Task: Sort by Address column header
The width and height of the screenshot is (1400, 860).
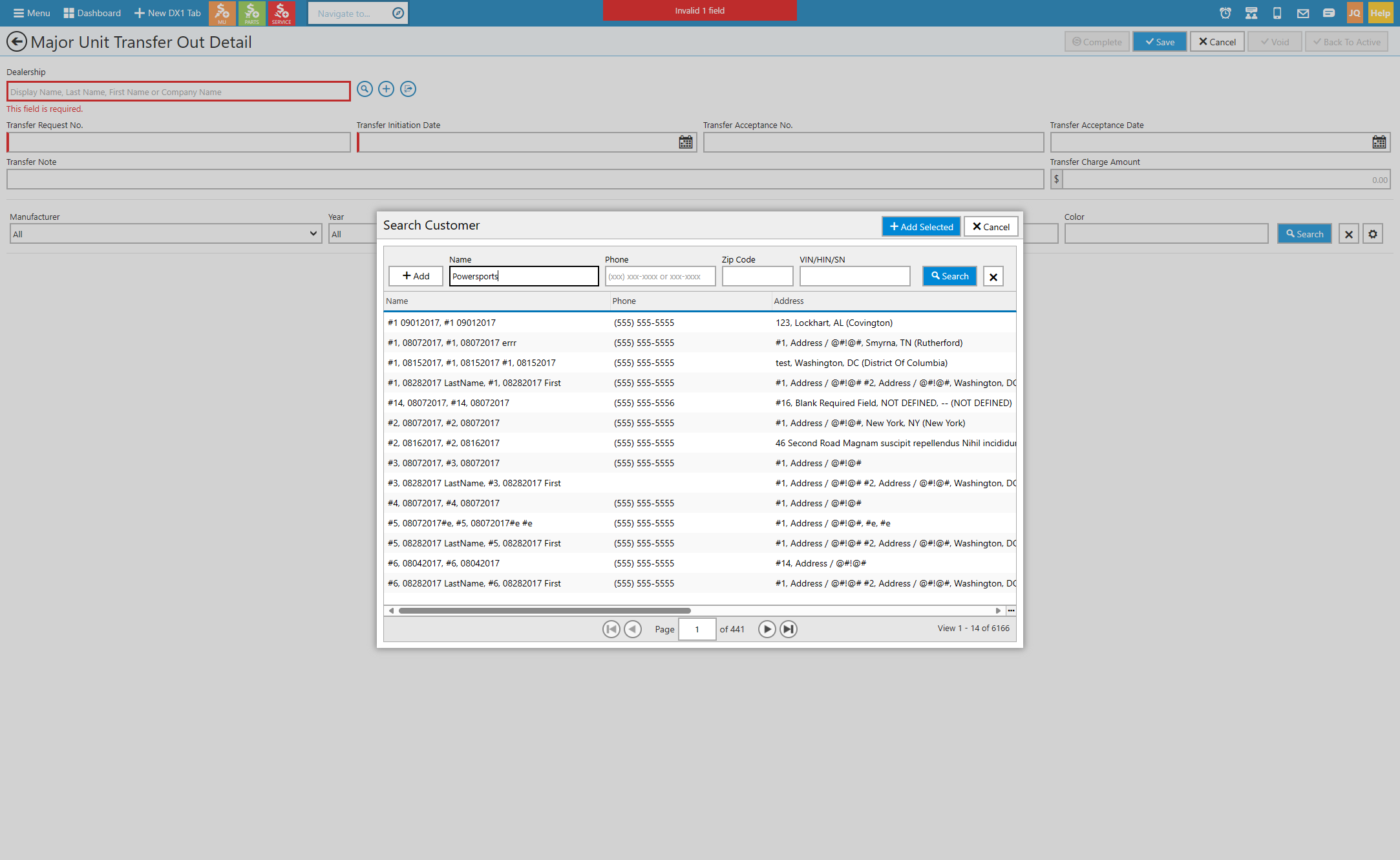Action: pos(893,301)
